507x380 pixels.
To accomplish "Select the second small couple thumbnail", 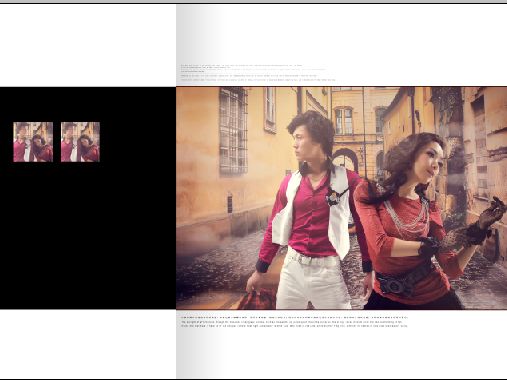I will (x=80, y=142).
